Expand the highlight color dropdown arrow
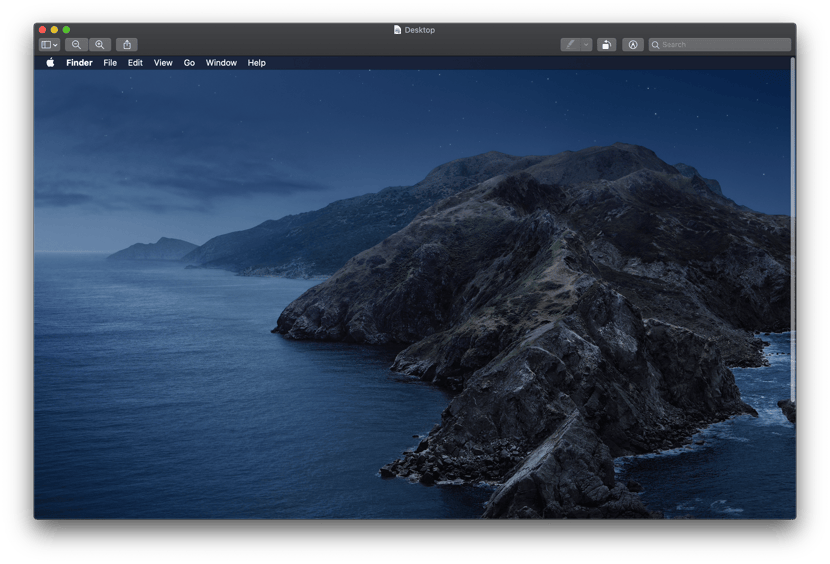The image size is (830, 564). coord(586,44)
